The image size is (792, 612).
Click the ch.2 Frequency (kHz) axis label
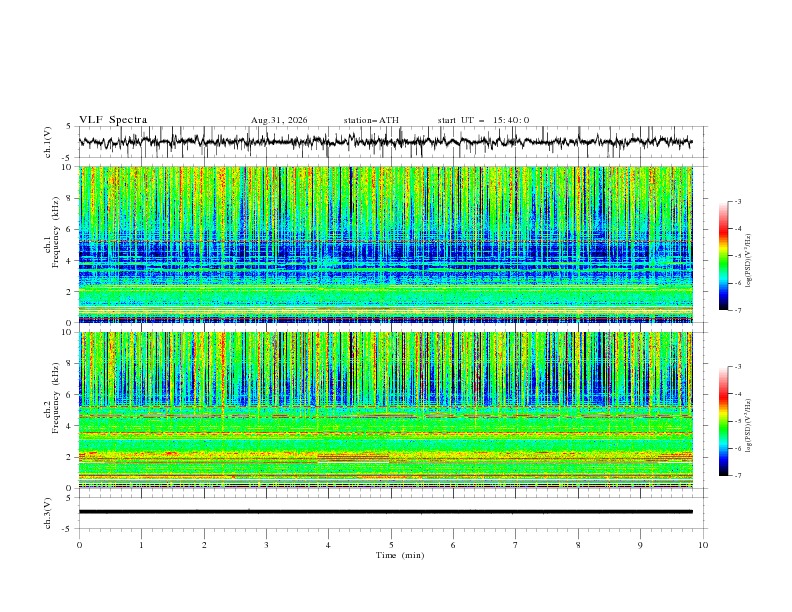52,410
